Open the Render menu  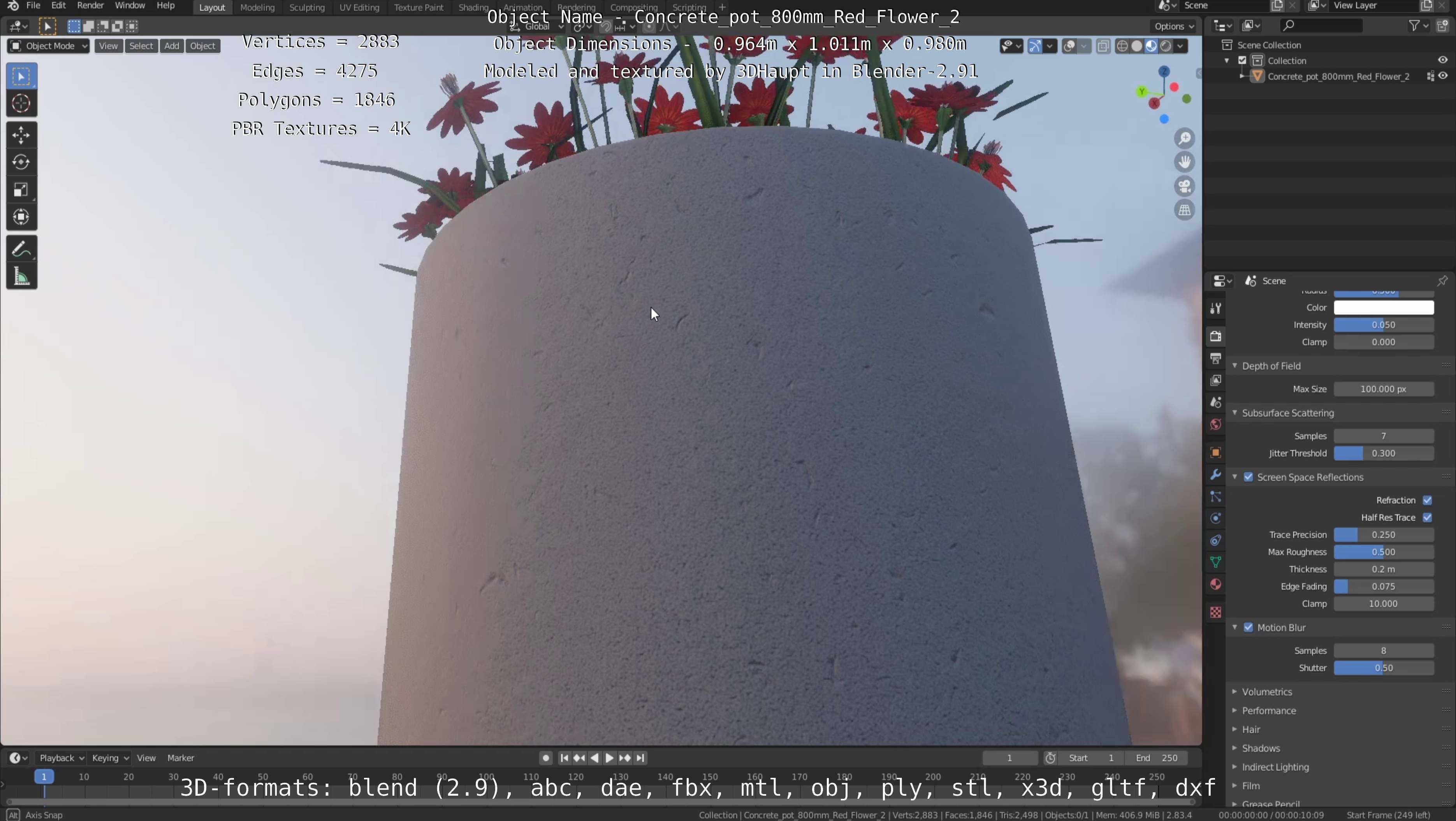90,6
